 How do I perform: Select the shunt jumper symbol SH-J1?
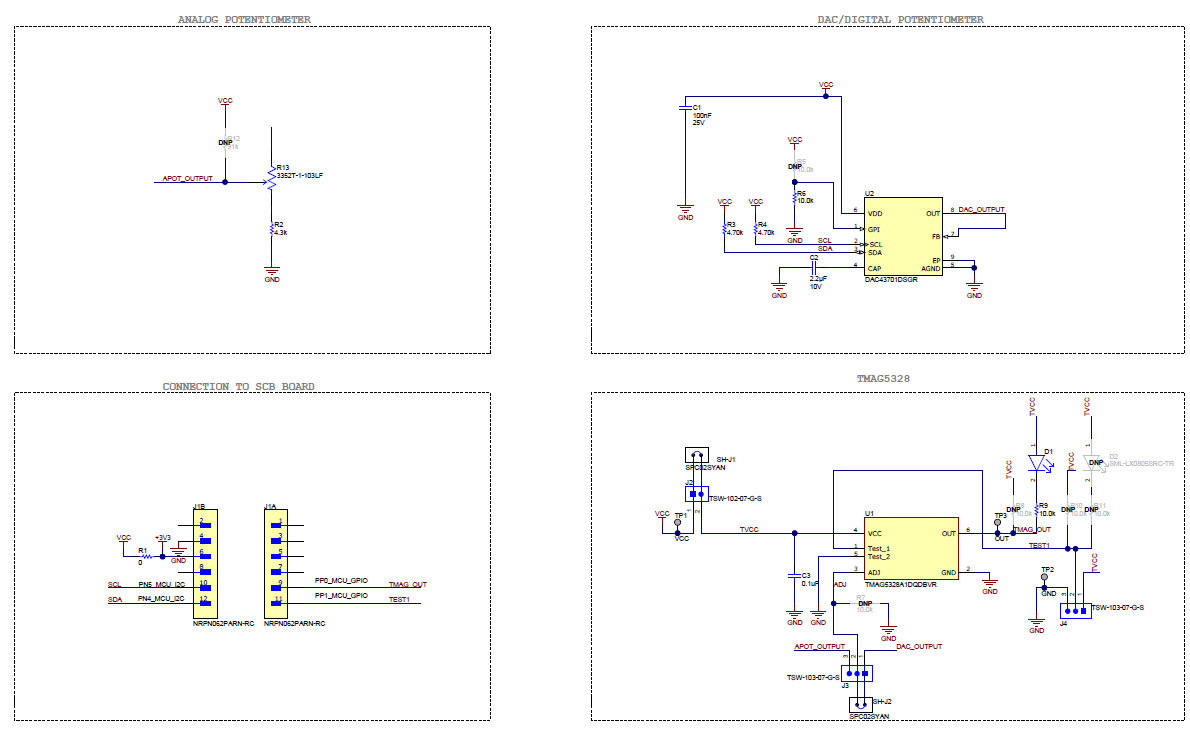[x=696, y=453]
